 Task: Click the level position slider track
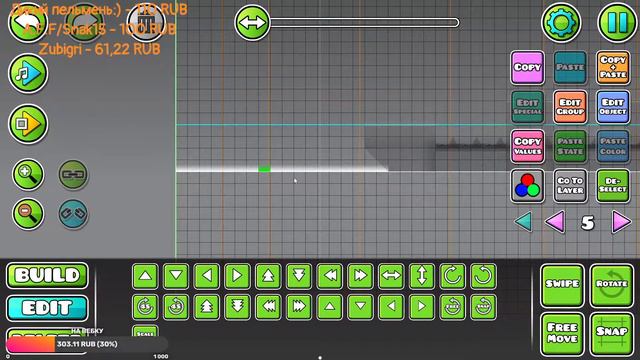pos(364,22)
